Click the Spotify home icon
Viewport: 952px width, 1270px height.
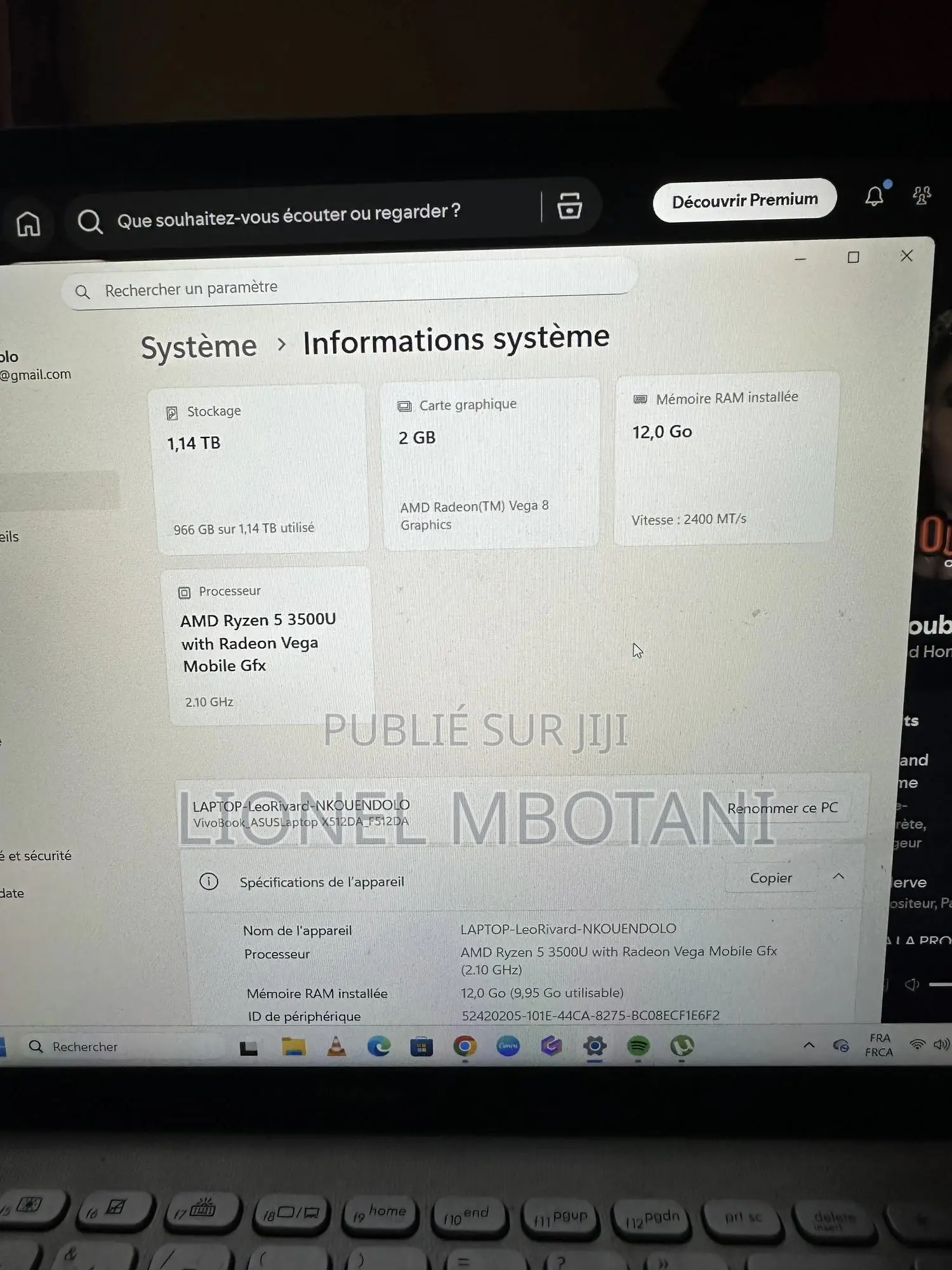point(29,224)
